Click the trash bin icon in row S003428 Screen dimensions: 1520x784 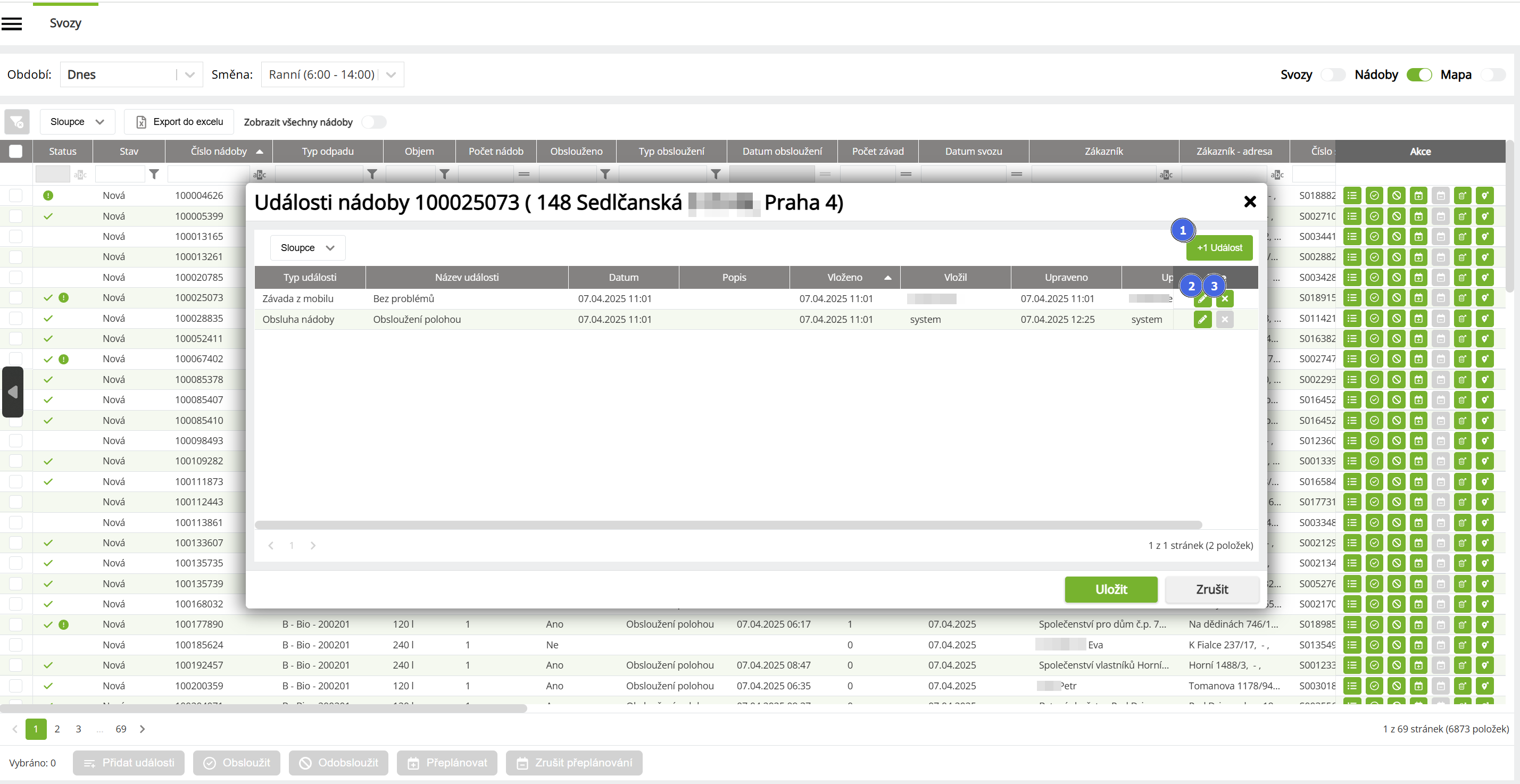coord(1462,277)
